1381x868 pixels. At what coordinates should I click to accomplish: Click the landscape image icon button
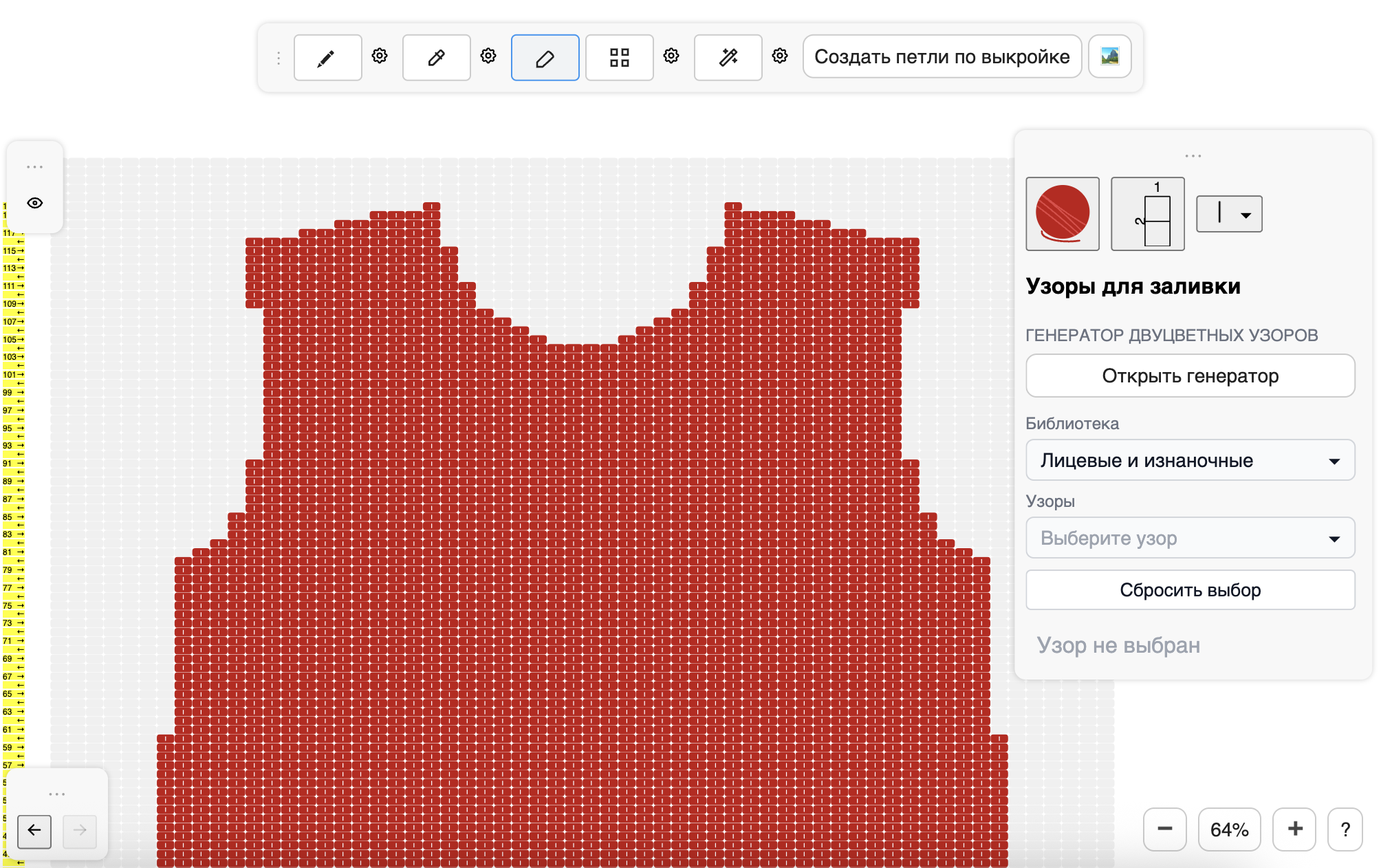pos(1109,56)
